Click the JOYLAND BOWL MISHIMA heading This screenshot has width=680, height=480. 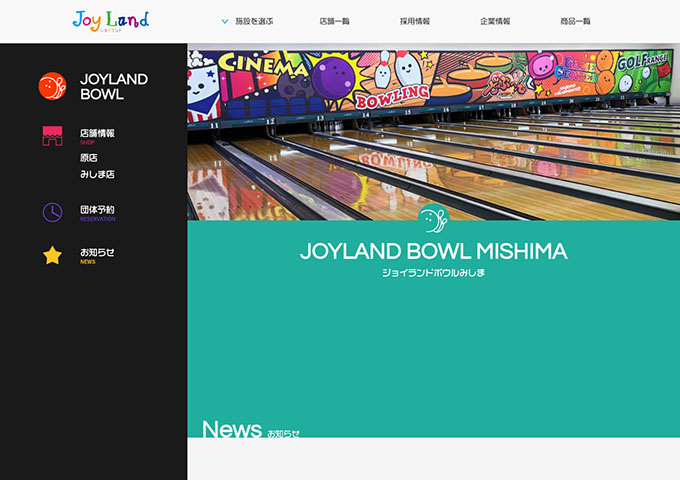click(433, 251)
